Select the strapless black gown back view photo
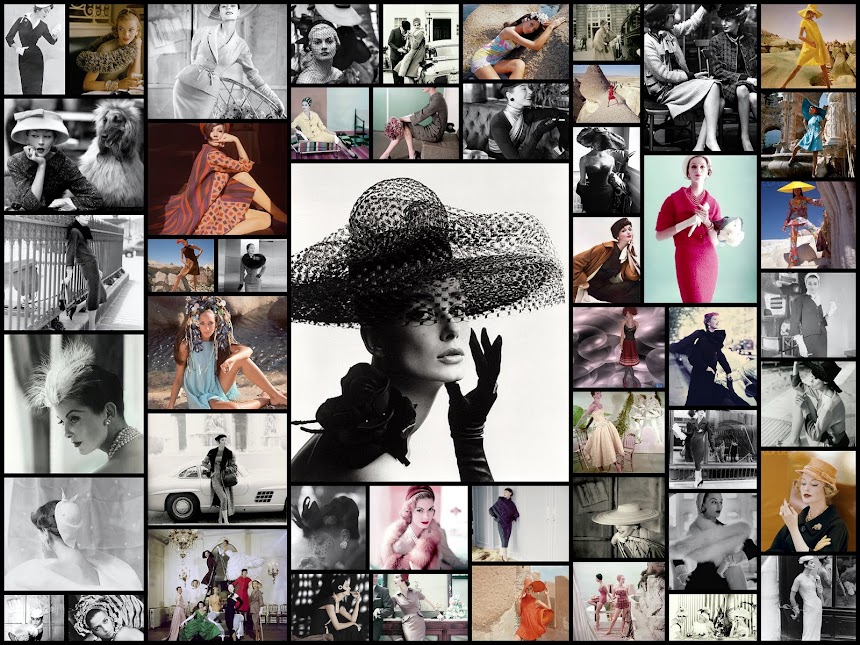This screenshot has height=645, width=860. coord(607,171)
